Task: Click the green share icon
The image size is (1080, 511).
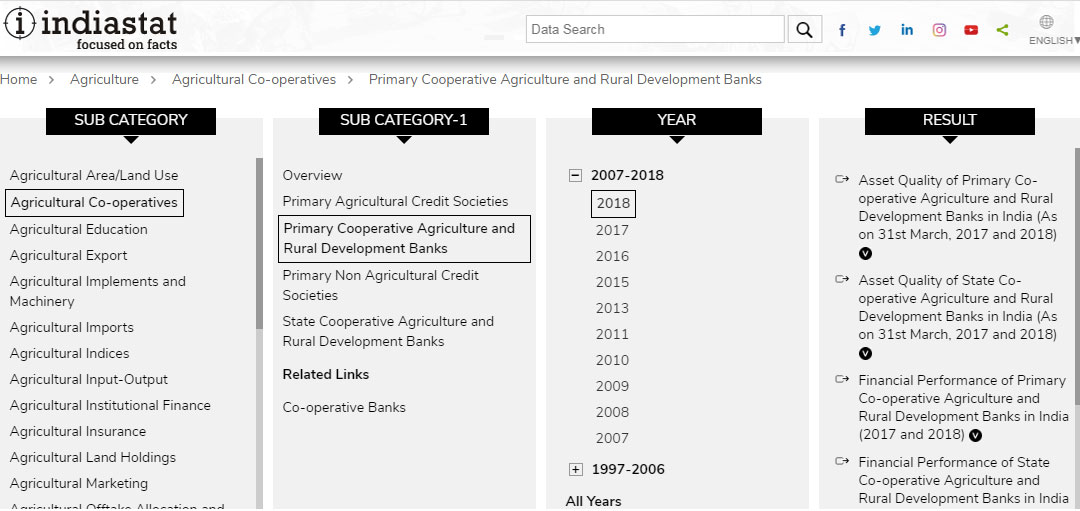Action: coord(1002,30)
